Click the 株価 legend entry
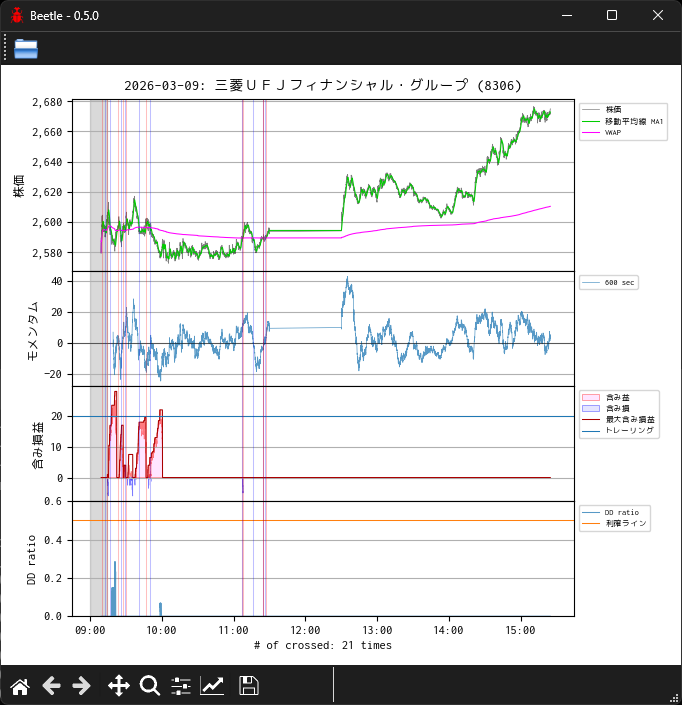 (602, 109)
